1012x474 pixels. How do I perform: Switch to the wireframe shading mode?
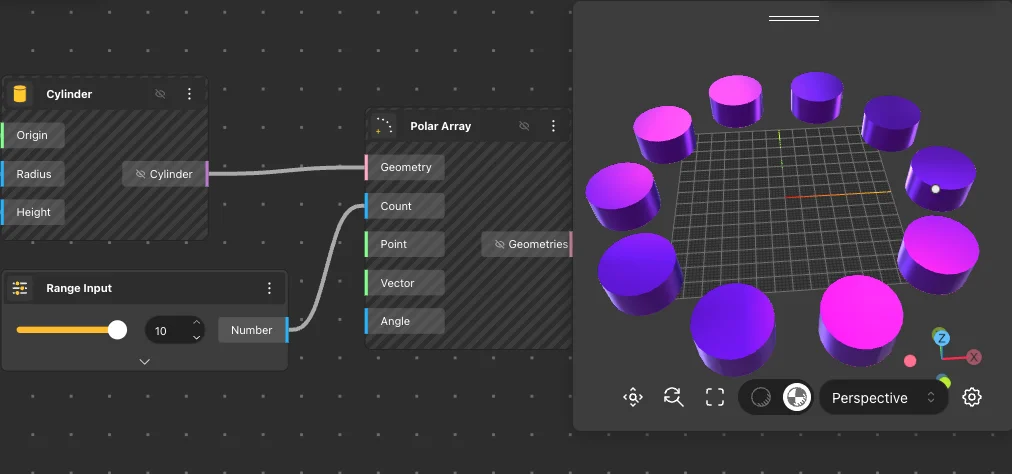click(x=761, y=398)
